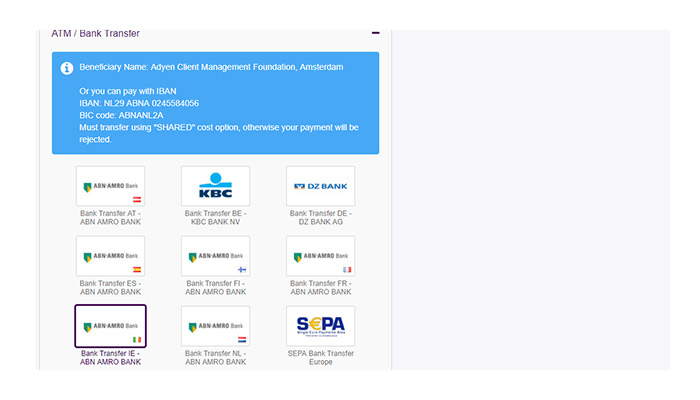This screenshot has width=700, height=400.
Task: Click the "Bank Transfer BE - KBC BANK NV" label
Action: [x=215, y=217]
